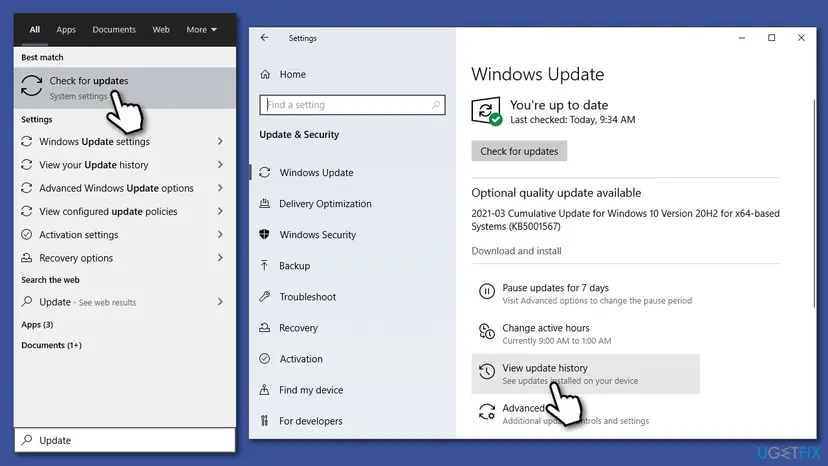Maximize the Settings window
Screen dimensions: 828x466
point(771,38)
